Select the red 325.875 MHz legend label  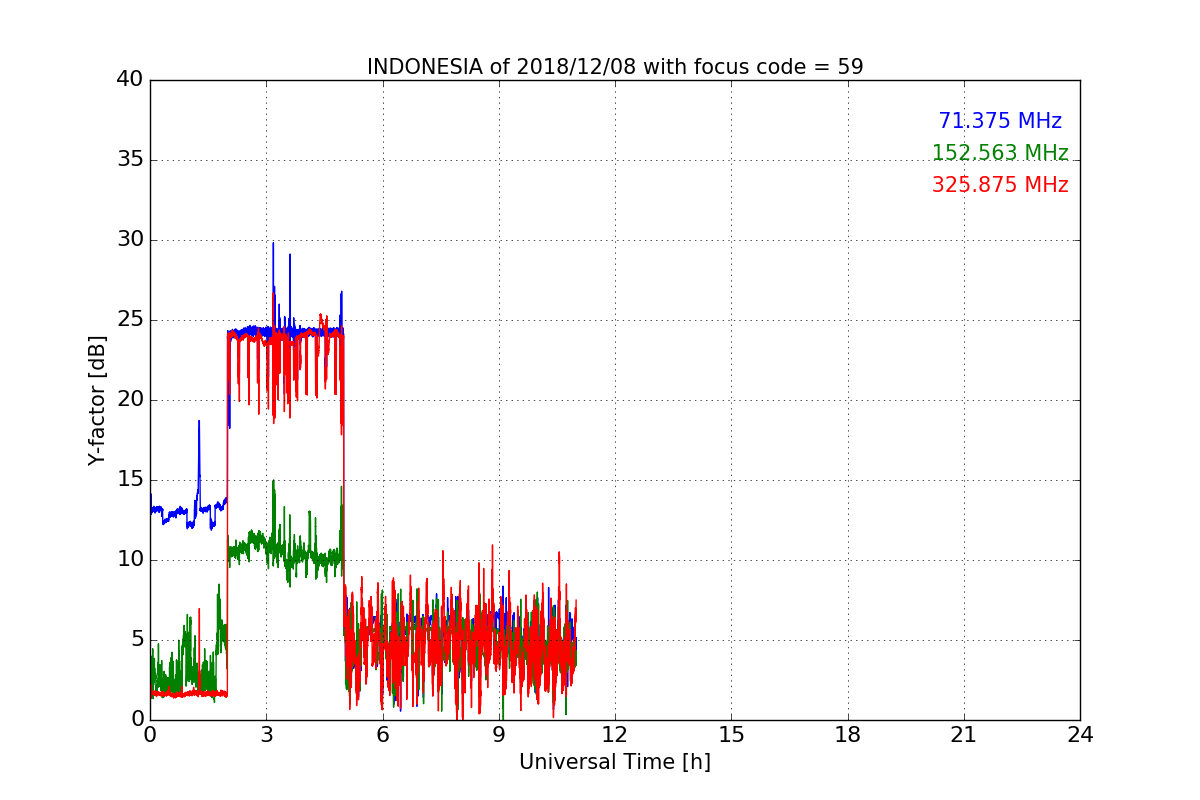click(1000, 185)
